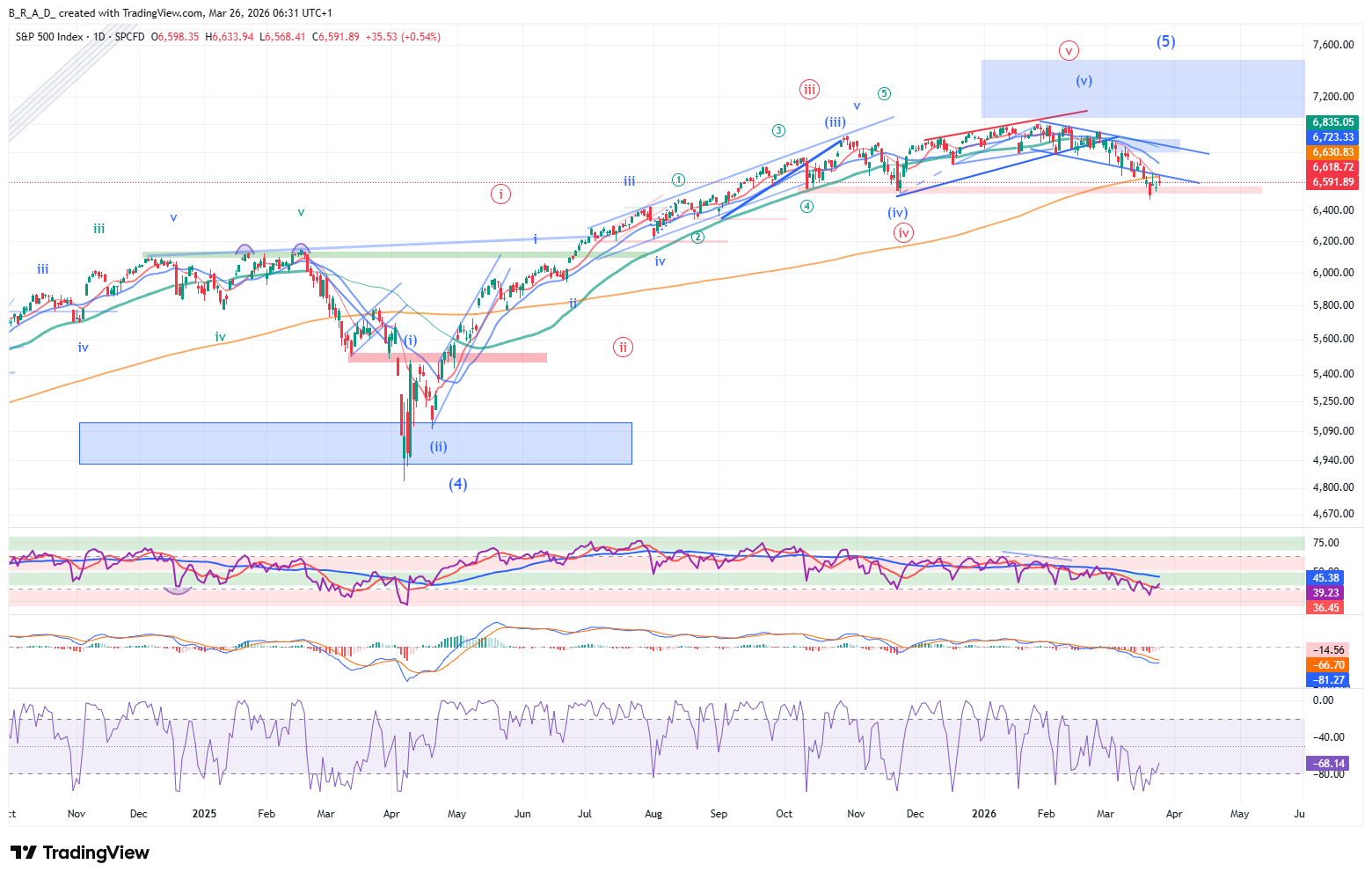The width and height of the screenshot is (1372, 879).
Task: Click the purple 39.23 RSI value tag
Action: (1325, 593)
